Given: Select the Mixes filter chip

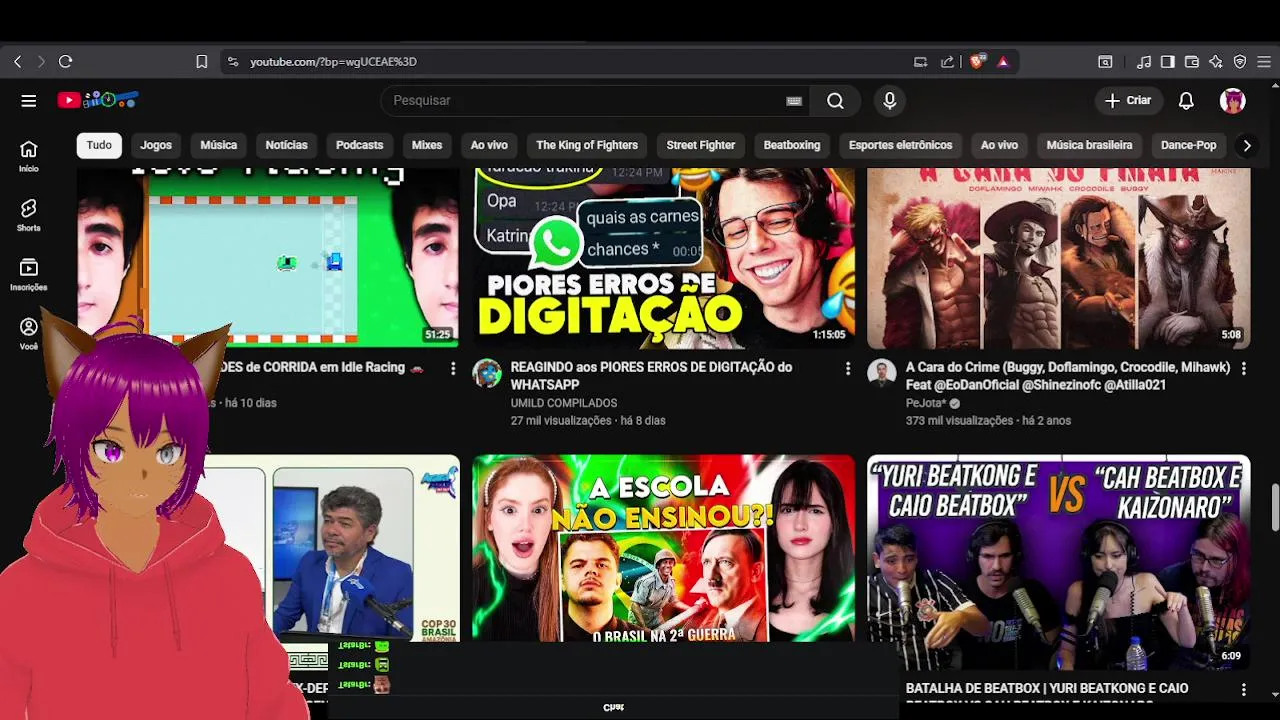Looking at the screenshot, I should pyautogui.click(x=427, y=145).
